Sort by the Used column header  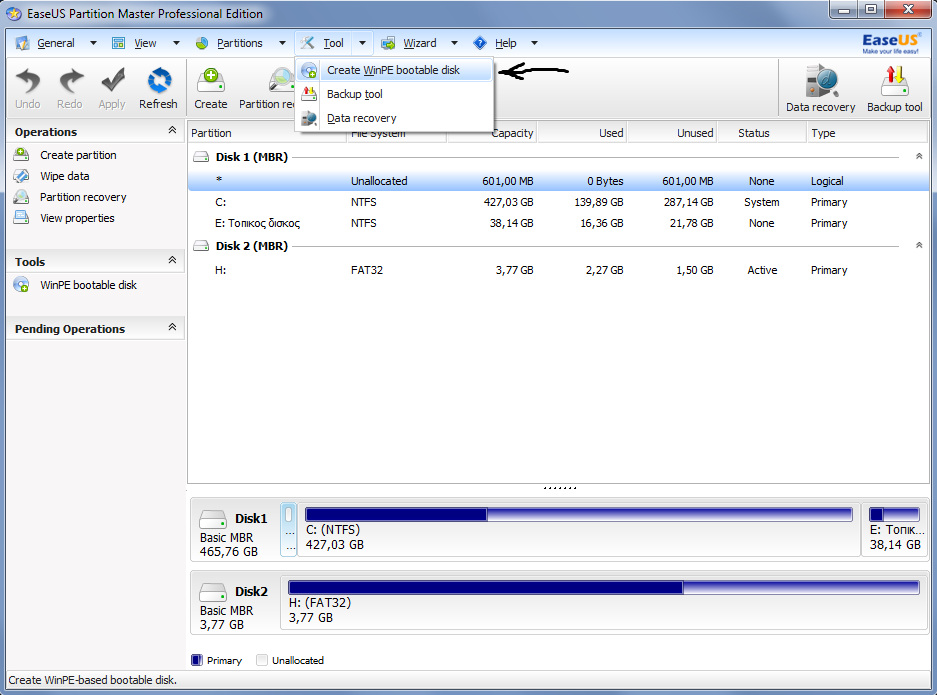tap(582, 133)
